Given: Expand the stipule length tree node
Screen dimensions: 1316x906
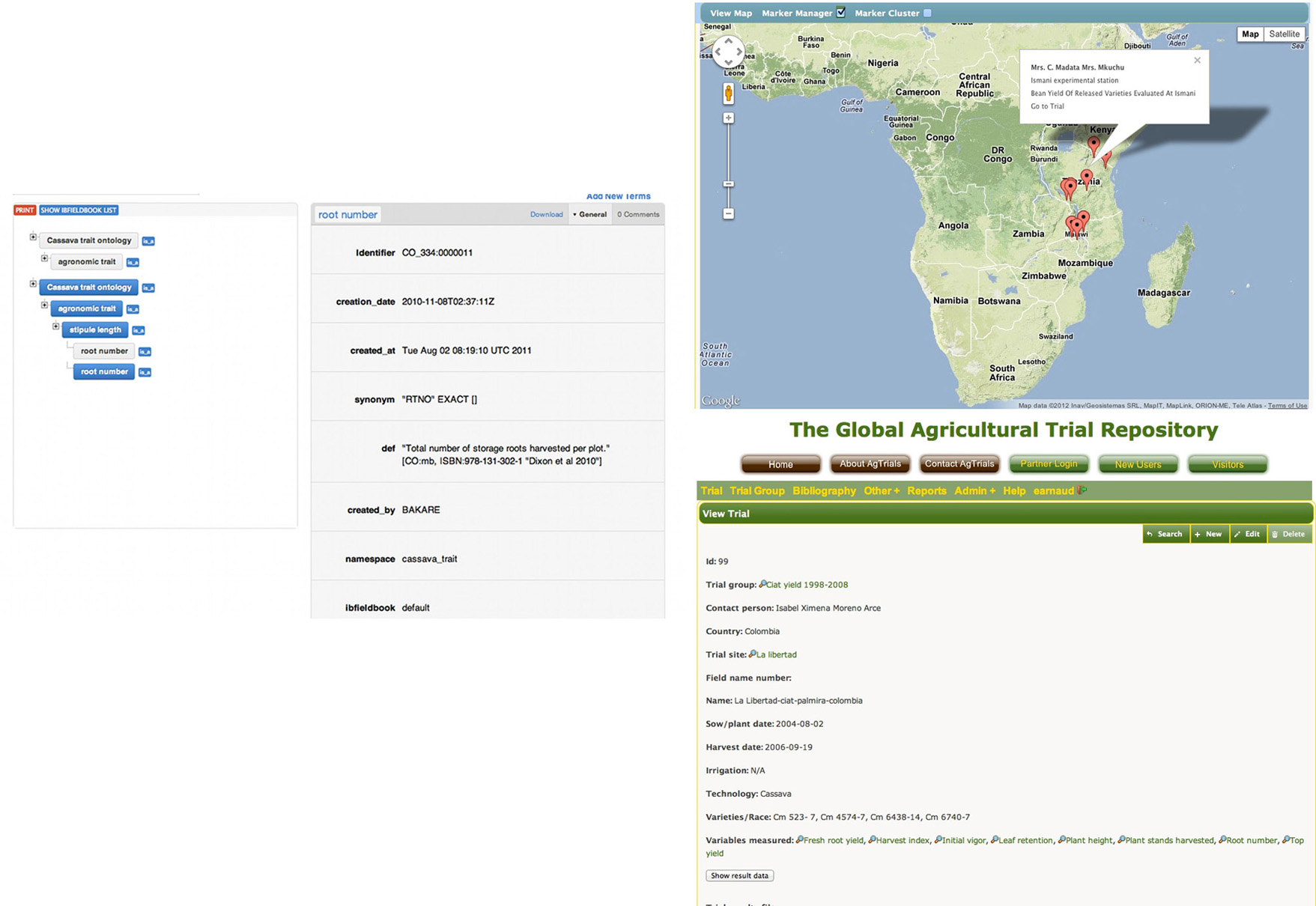Looking at the screenshot, I should pos(55,326).
